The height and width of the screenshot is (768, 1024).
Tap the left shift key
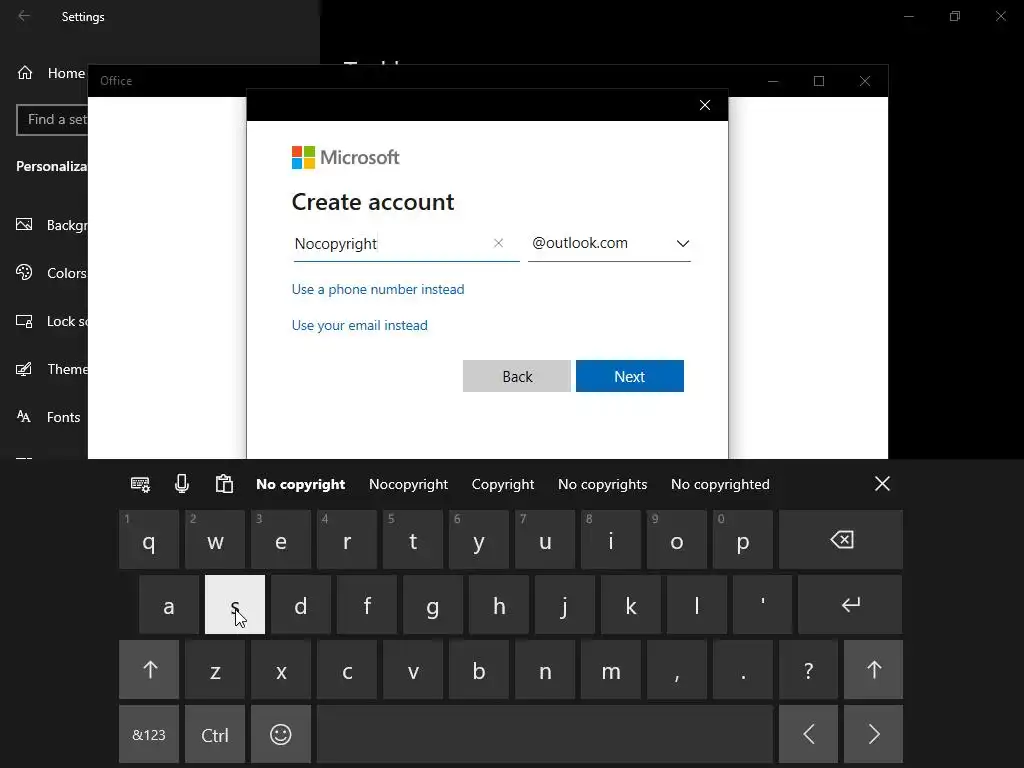tap(149, 669)
